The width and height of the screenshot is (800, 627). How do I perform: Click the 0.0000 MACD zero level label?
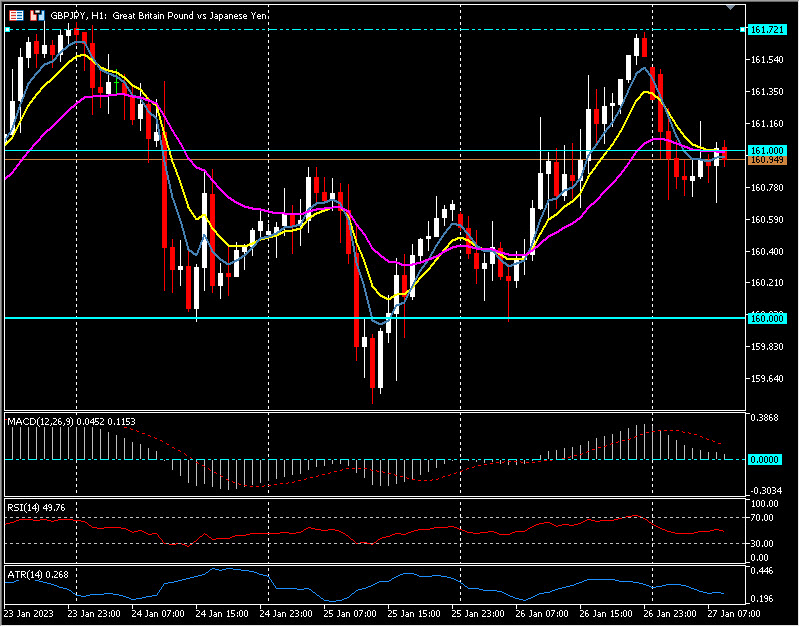click(765, 459)
